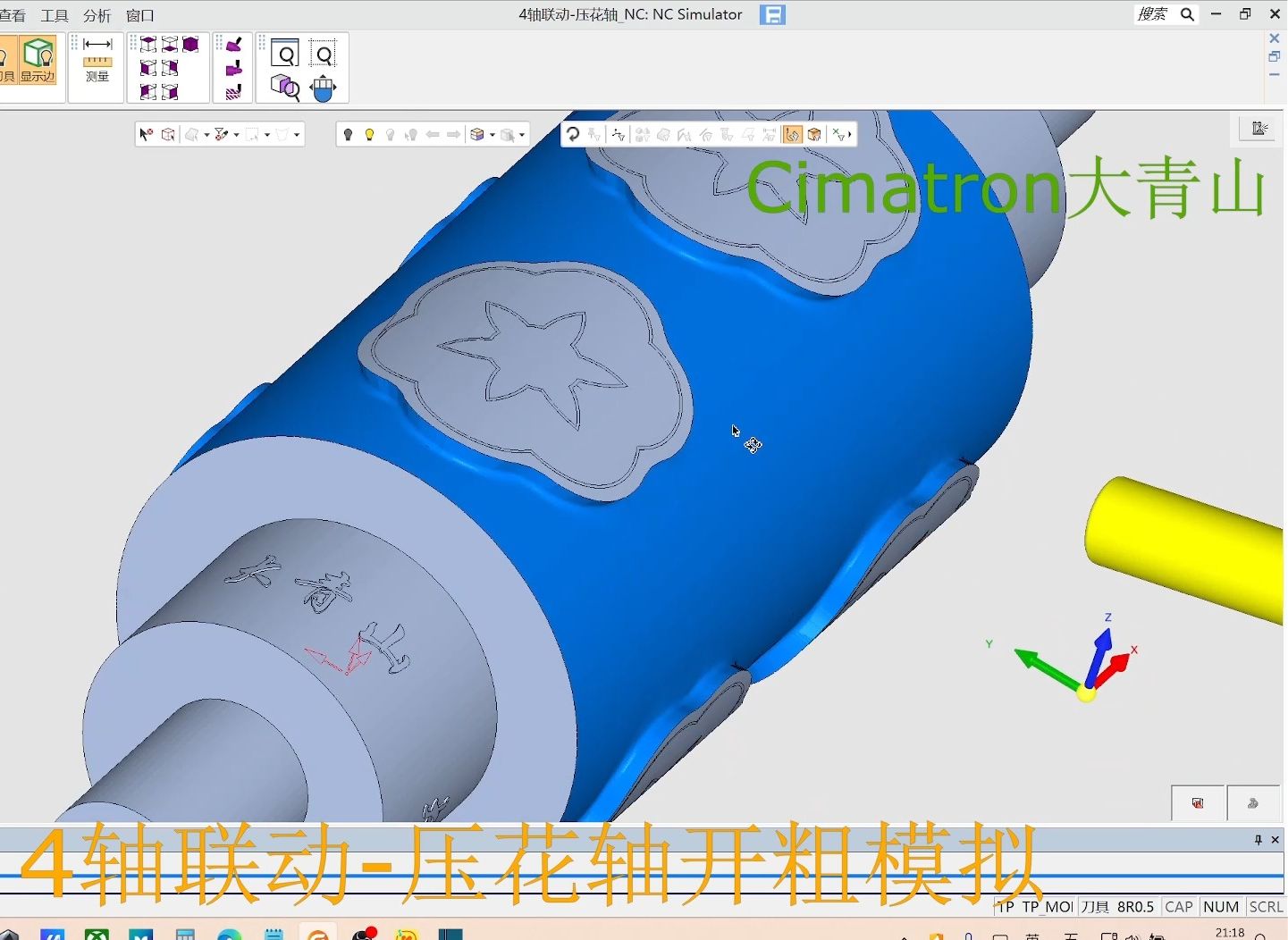Click the dotted-border zoom selection icon

324,55
